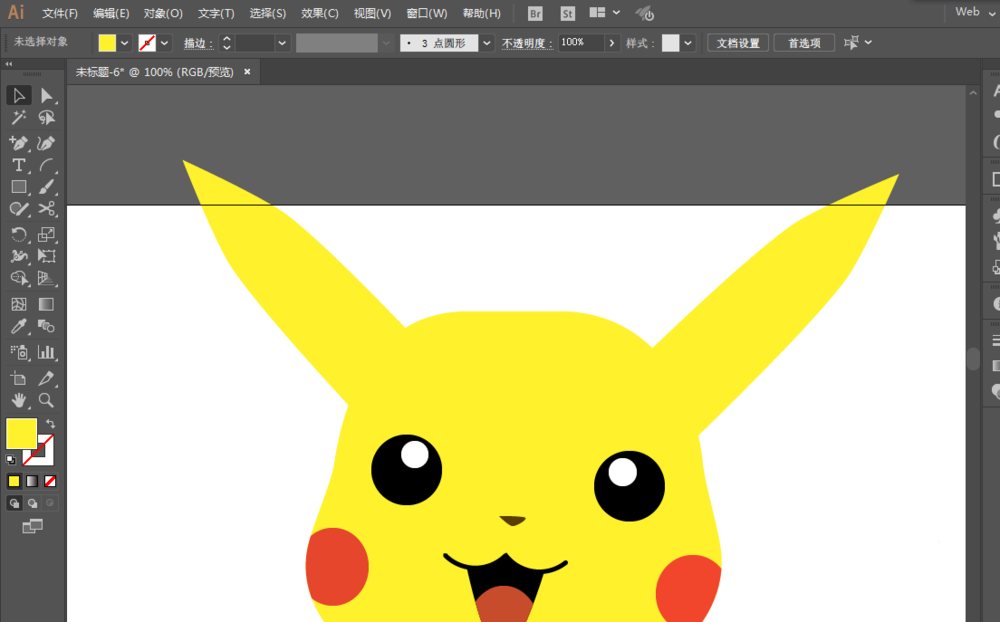Image resolution: width=1000 pixels, height=622 pixels.
Task: Swap fill and stroke colors
Action: pyautogui.click(x=50, y=424)
